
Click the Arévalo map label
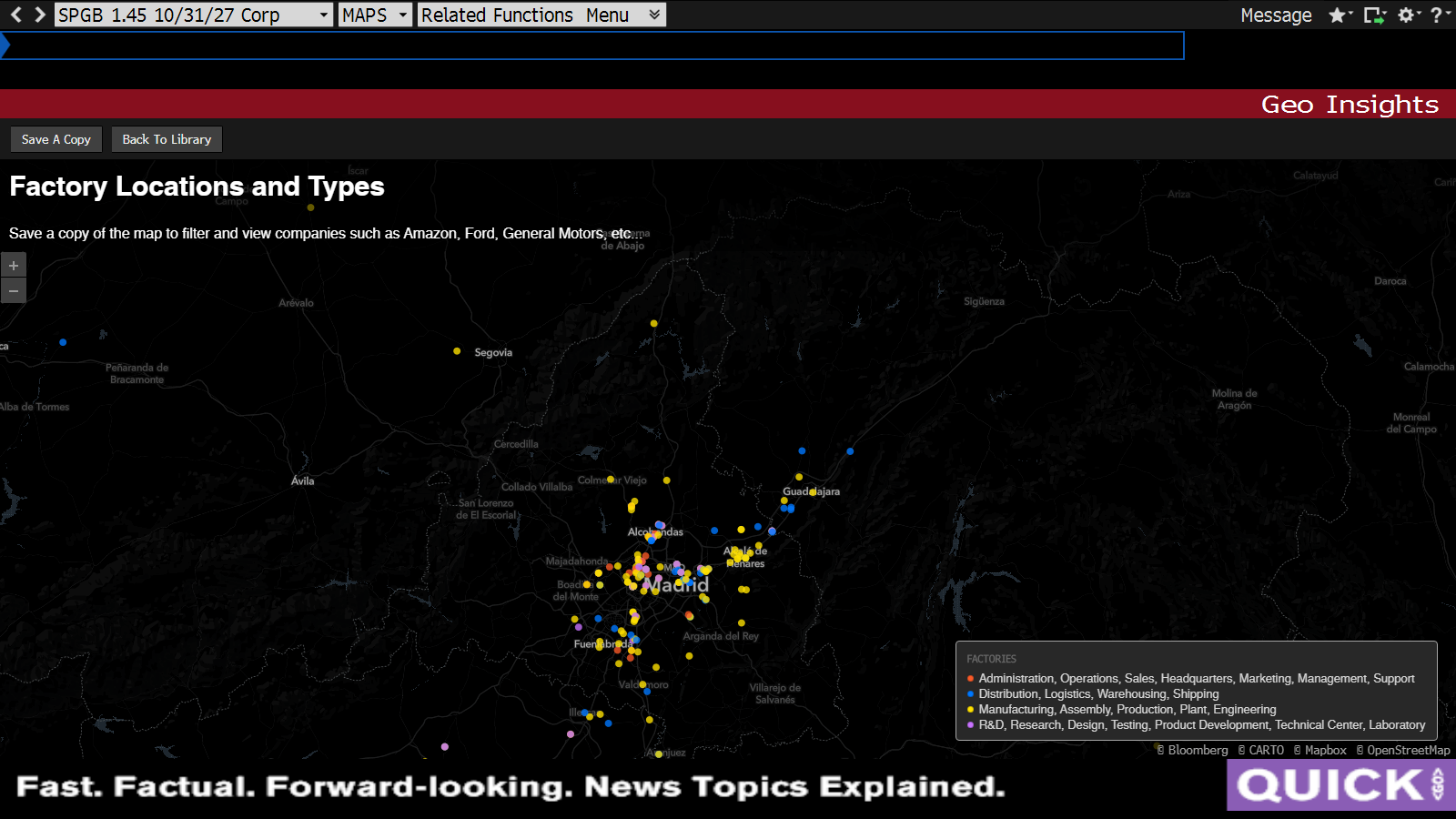[x=296, y=303]
